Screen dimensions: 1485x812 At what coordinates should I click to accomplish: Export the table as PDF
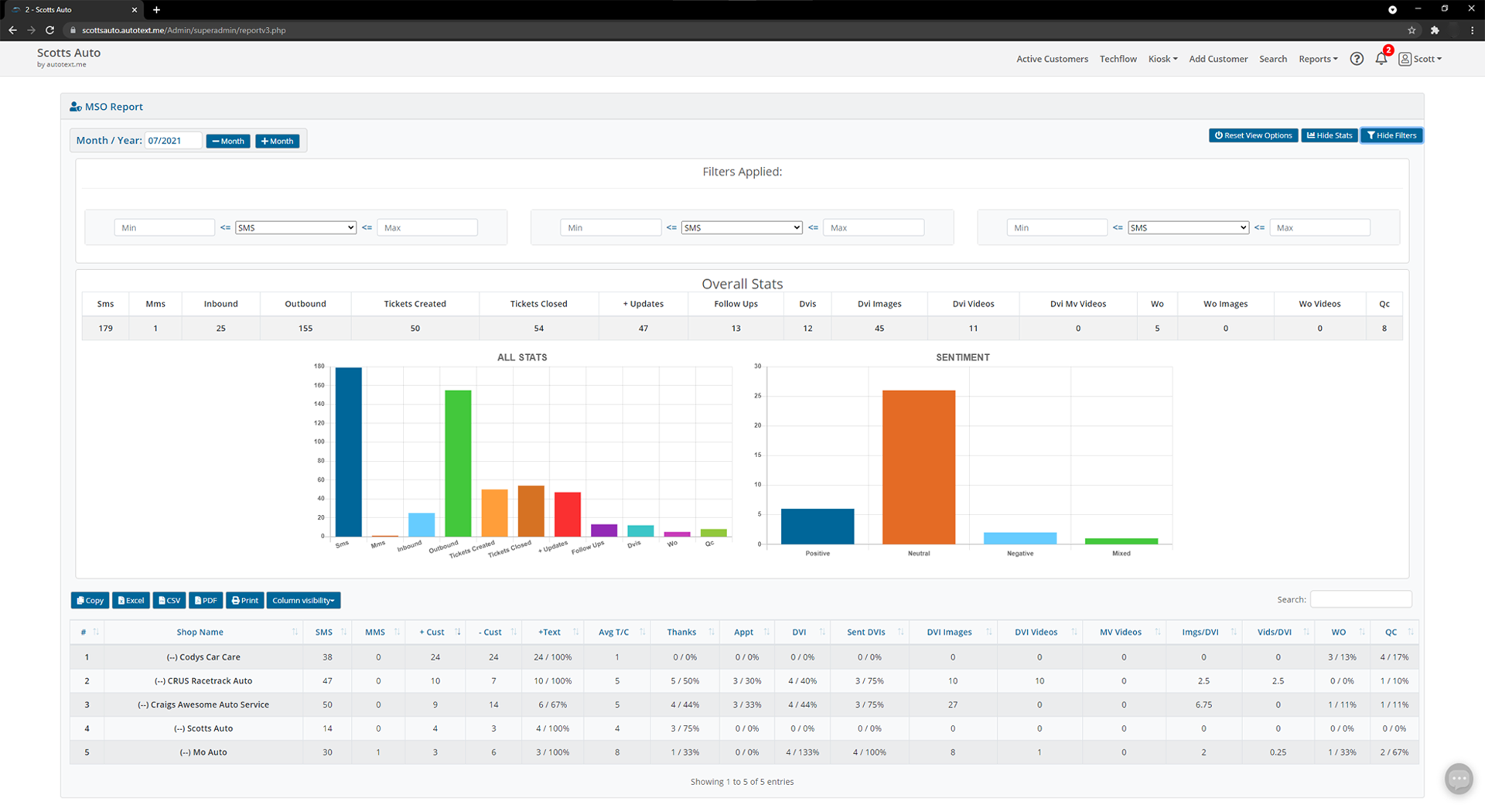[x=205, y=600]
